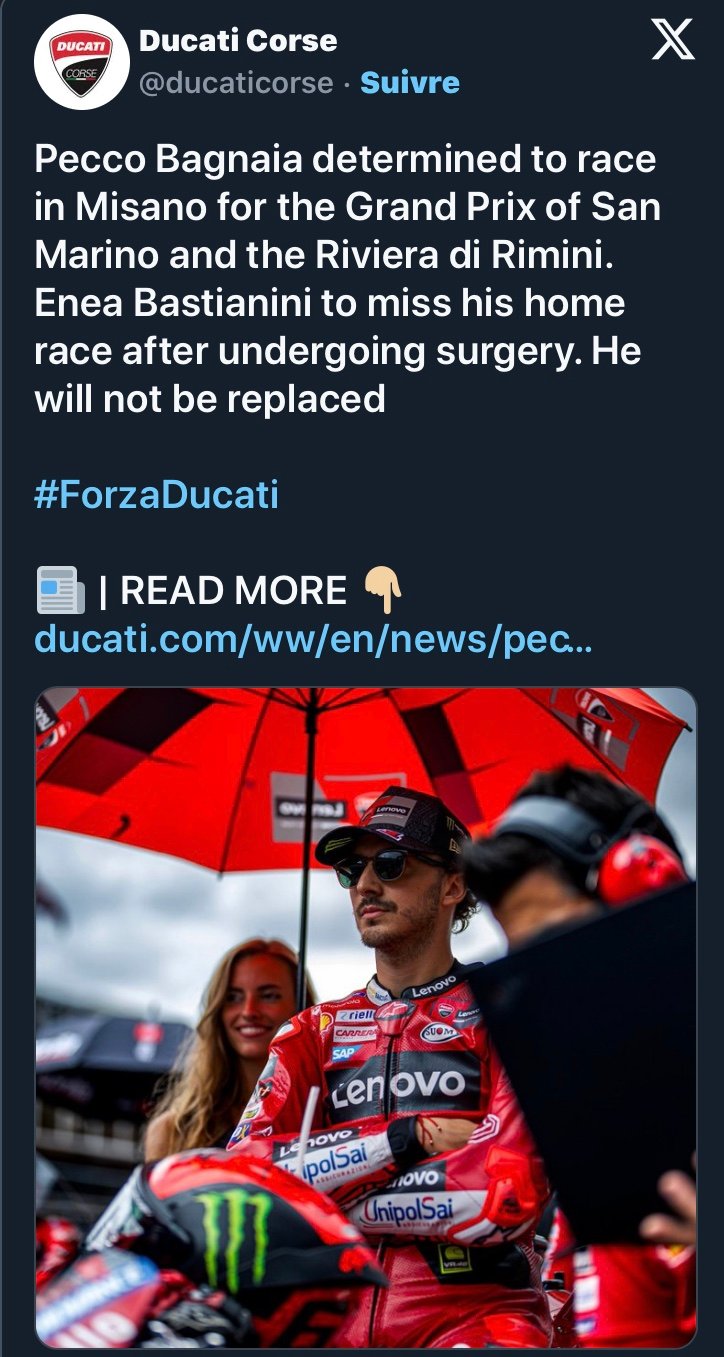Image resolution: width=724 pixels, height=1357 pixels.
Task: Click the Ducati Corse profile avatar
Action: point(82,62)
